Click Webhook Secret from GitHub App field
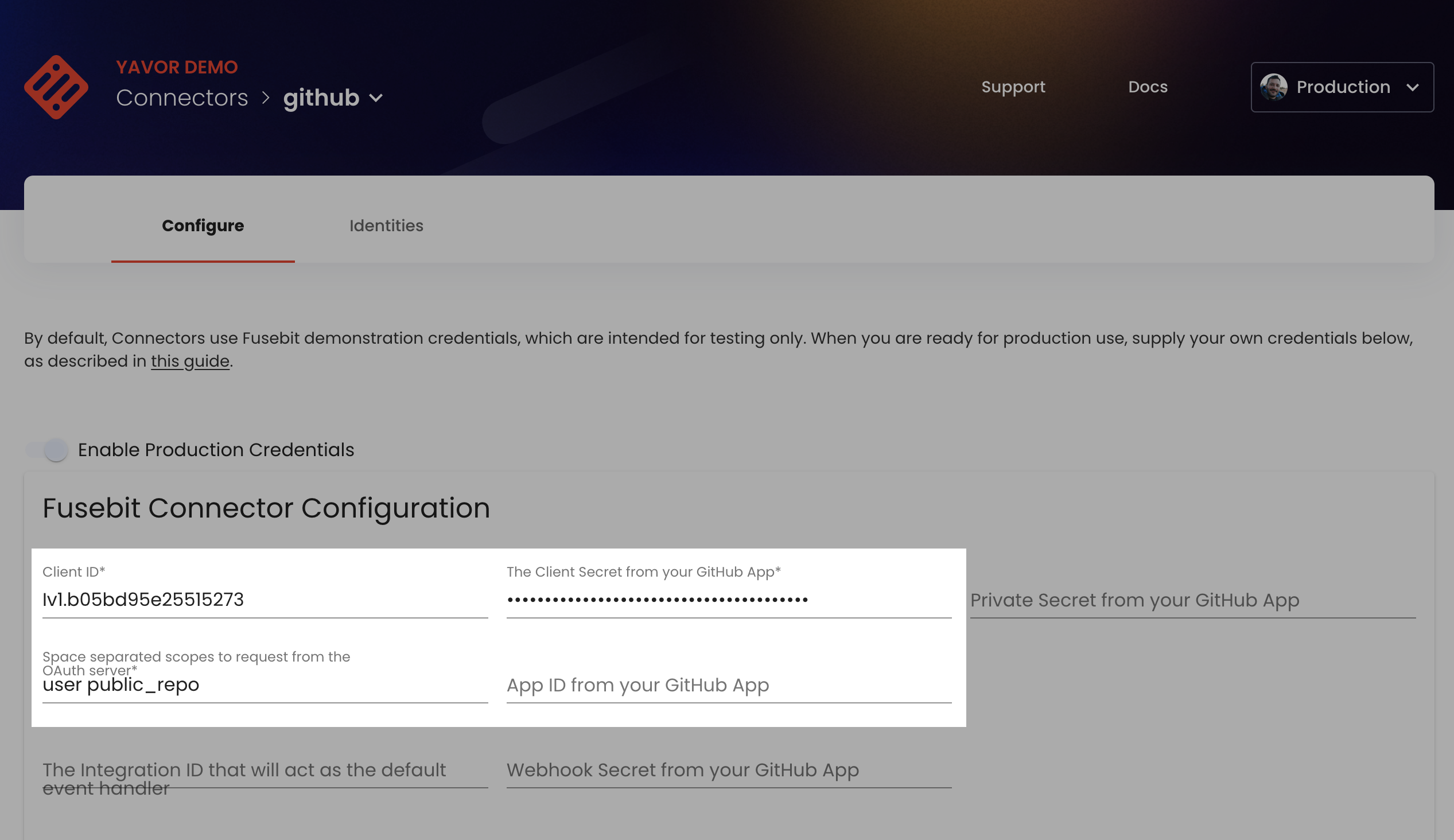This screenshot has height=840, width=1454. pos(729,770)
